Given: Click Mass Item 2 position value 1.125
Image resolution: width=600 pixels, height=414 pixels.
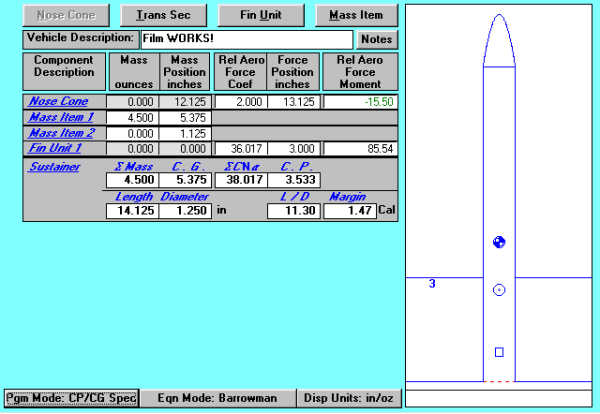Looking at the screenshot, I should tap(185, 133).
